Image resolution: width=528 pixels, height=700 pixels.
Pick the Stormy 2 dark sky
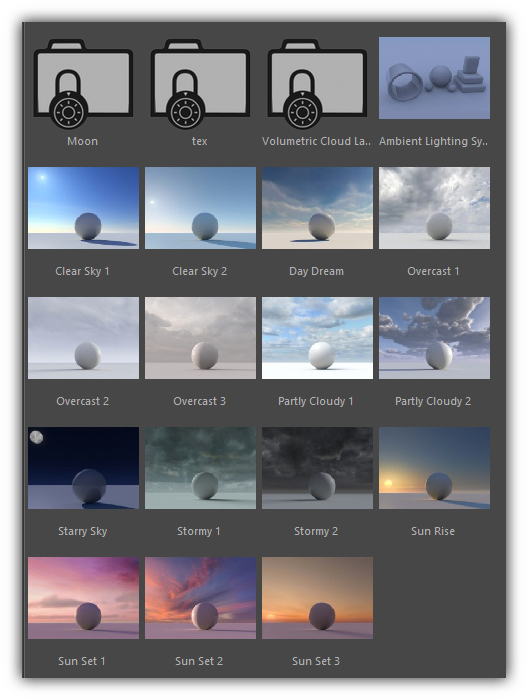[317, 468]
